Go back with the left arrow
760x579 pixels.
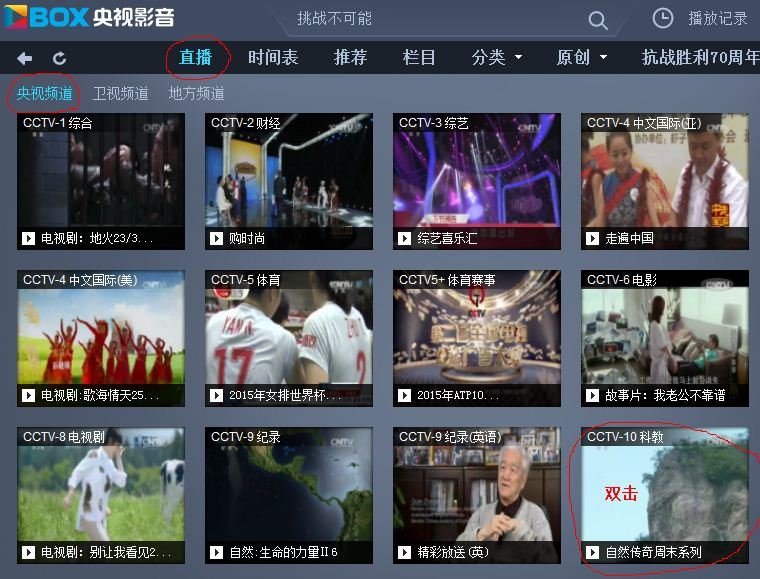coord(24,59)
